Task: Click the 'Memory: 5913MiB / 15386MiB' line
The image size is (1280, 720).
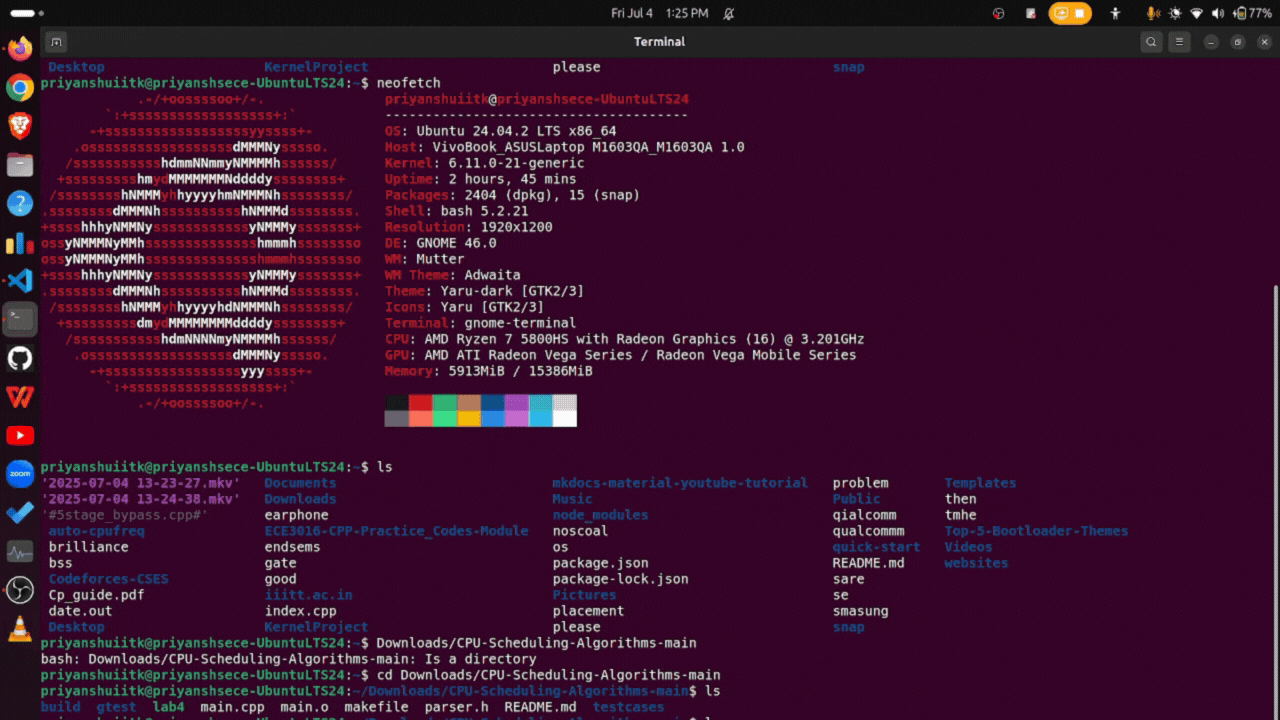Action: tap(488, 371)
